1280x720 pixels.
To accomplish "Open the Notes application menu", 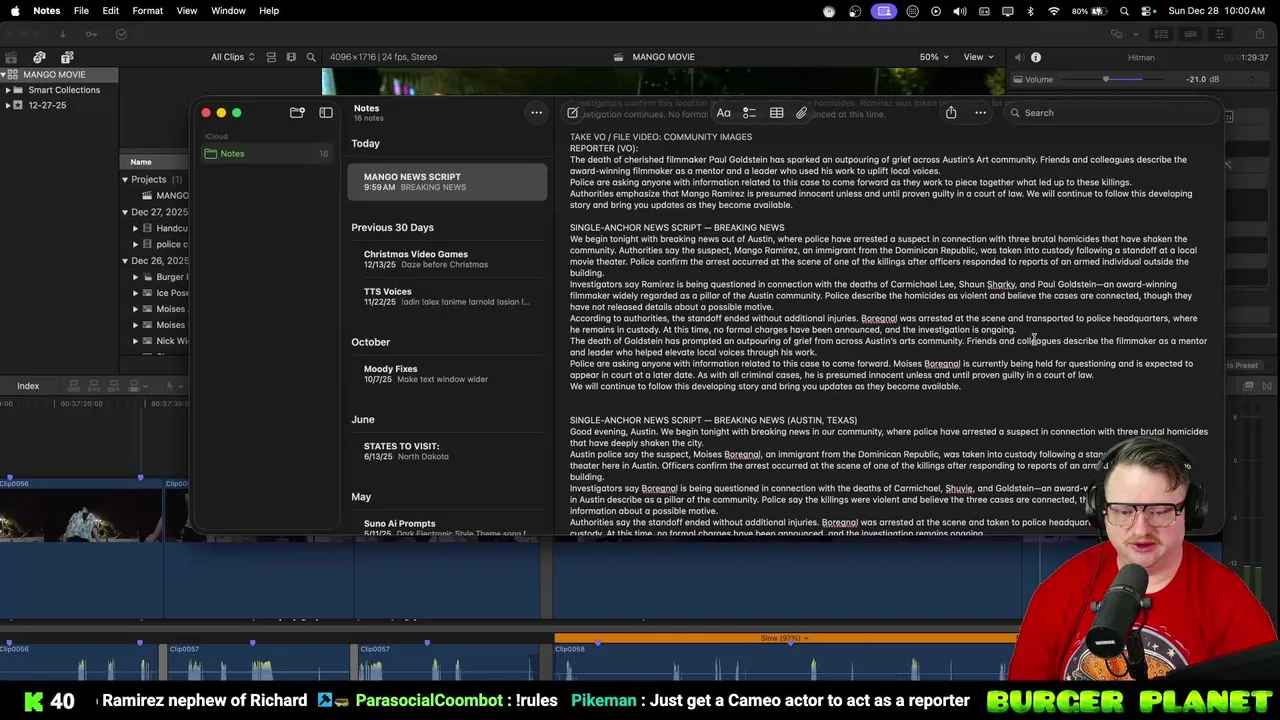I will click(46, 11).
